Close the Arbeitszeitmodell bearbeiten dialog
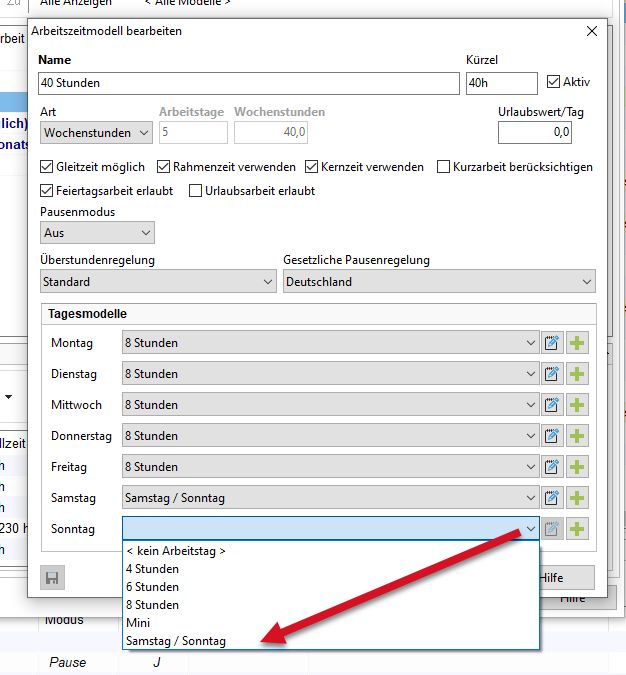This screenshot has width=626, height=675. coord(591,31)
